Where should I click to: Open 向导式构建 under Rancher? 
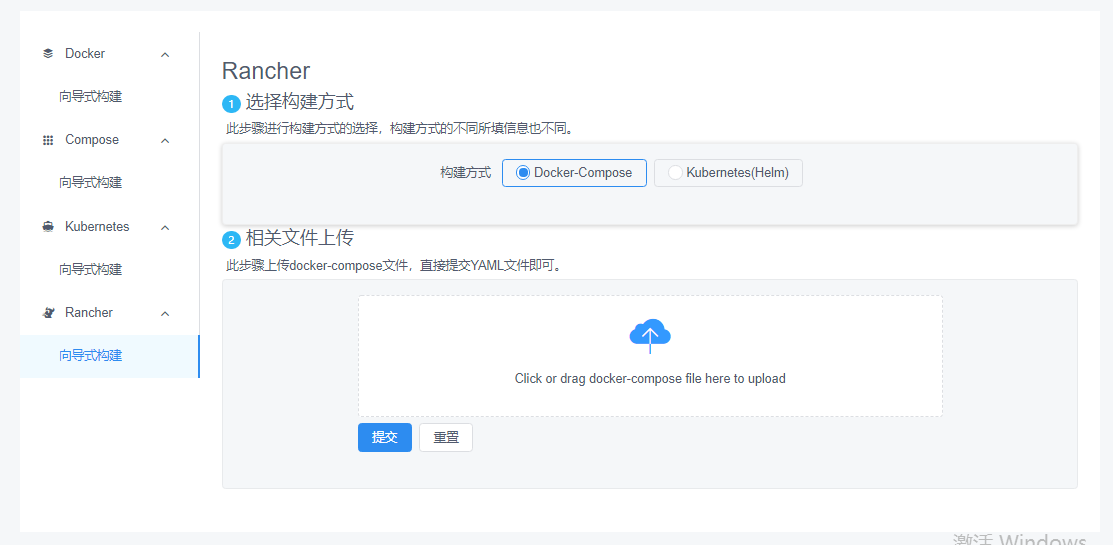(91, 356)
